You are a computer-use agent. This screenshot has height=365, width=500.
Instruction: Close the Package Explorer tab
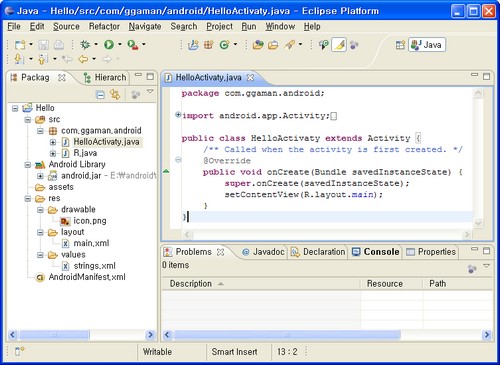pos(62,78)
